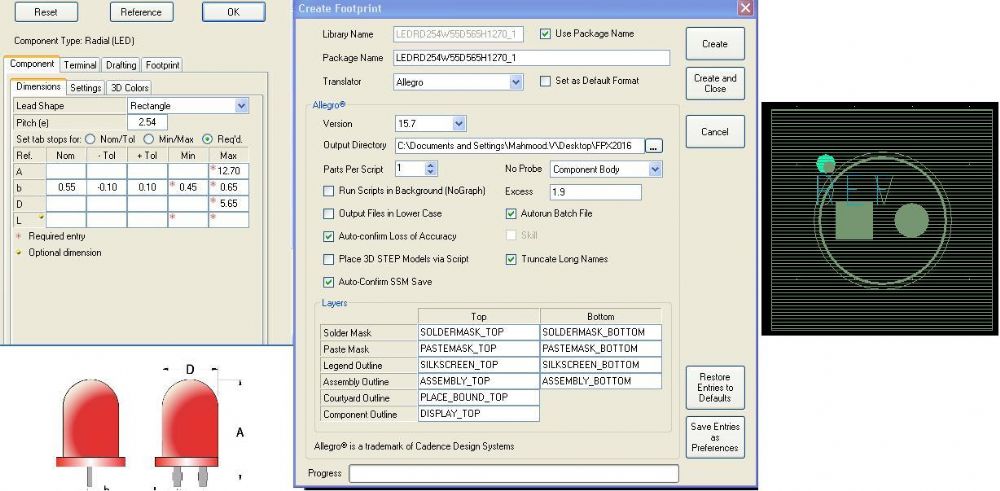Click the pin 1 marker dot in preview

pos(825,163)
